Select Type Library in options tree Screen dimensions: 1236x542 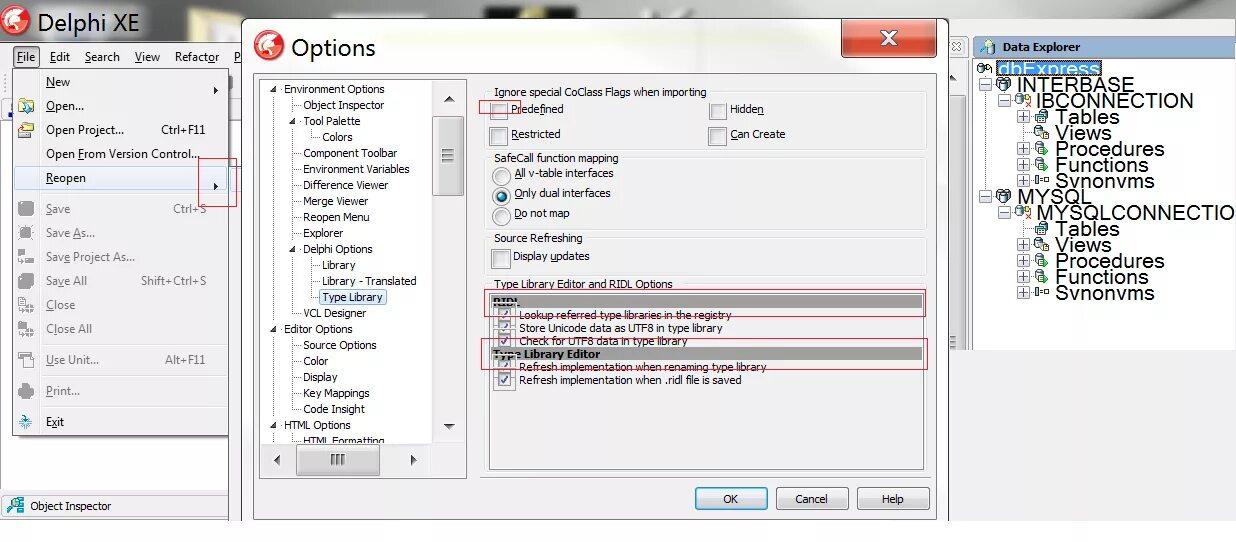pyautogui.click(x=352, y=297)
